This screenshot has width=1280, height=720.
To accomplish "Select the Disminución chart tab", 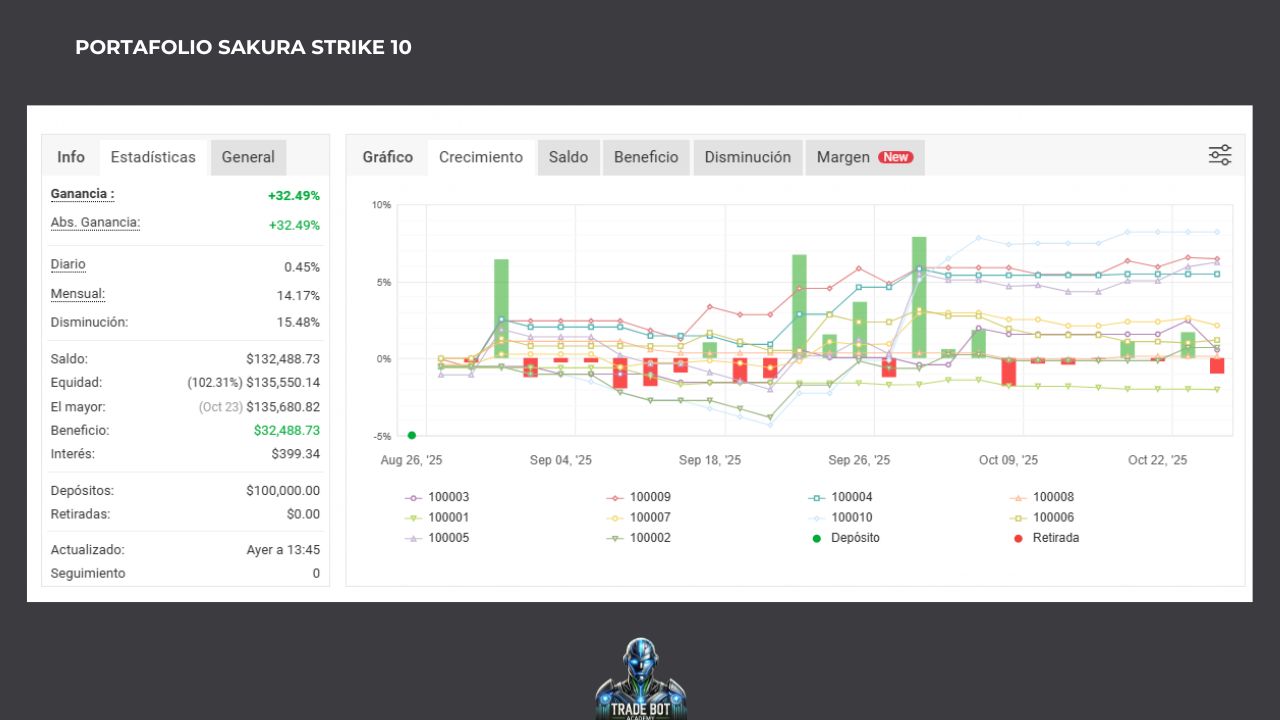I will click(x=747, y=157).
